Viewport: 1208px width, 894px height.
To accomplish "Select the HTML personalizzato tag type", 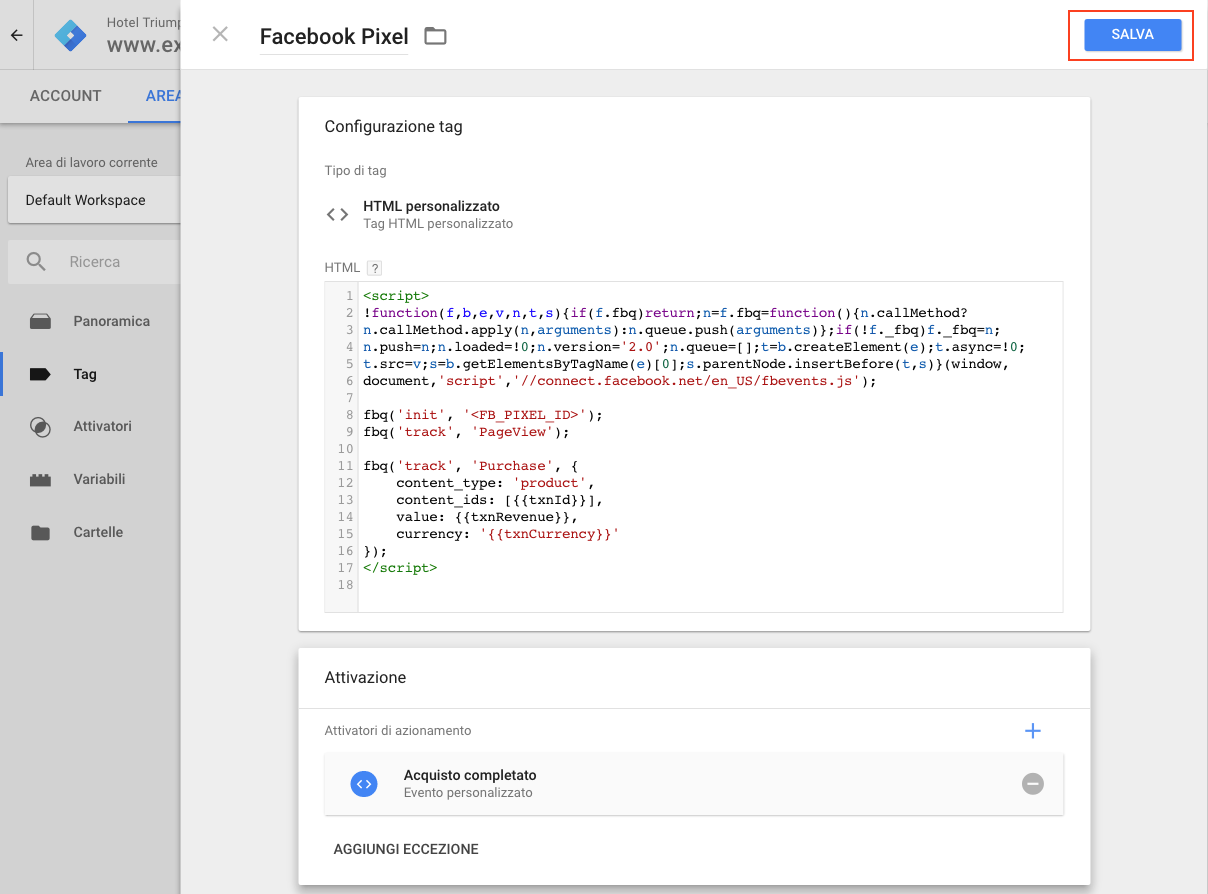I will 431,214.
